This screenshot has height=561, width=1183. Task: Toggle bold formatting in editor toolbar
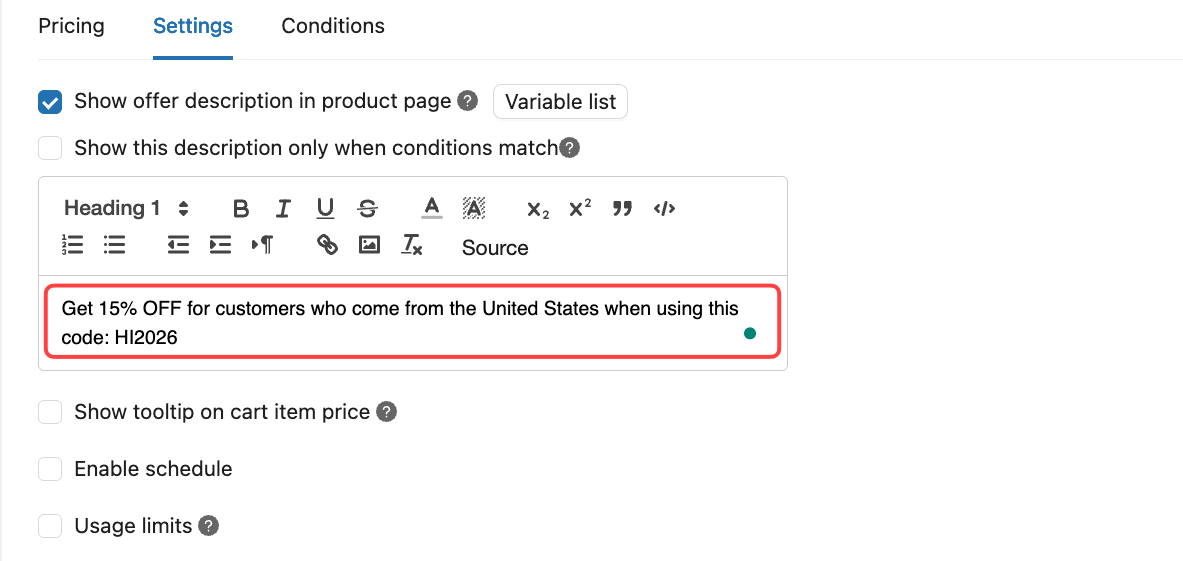tap(241, 209)
